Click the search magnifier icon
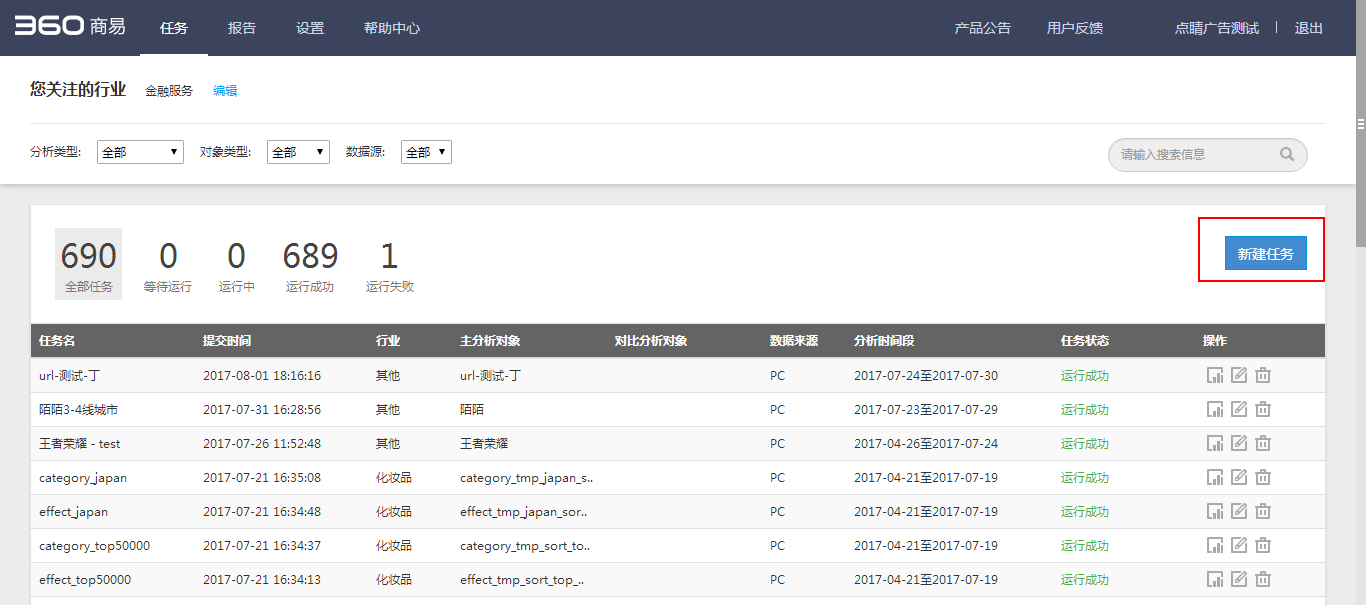1366x605 pixels. click(1286, 154)
